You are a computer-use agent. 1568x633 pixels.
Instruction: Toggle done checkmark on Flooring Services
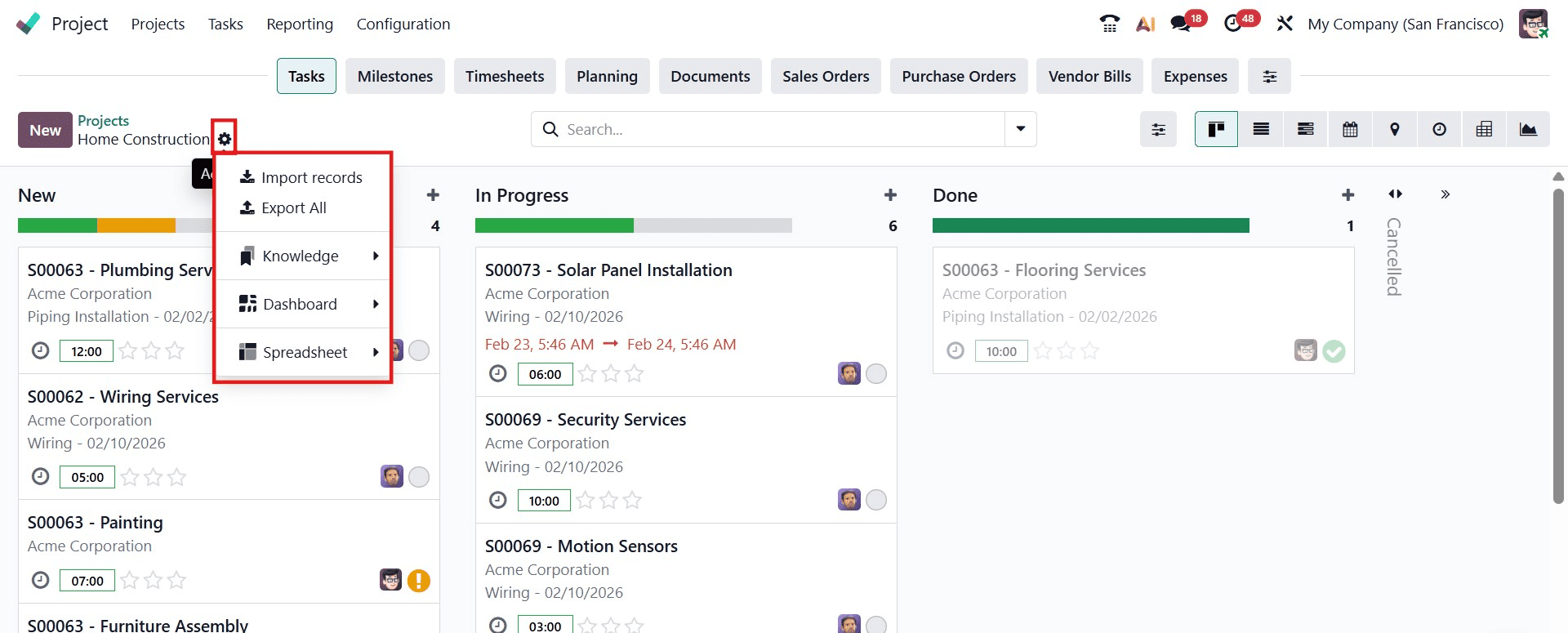(x=1334, y=351)
